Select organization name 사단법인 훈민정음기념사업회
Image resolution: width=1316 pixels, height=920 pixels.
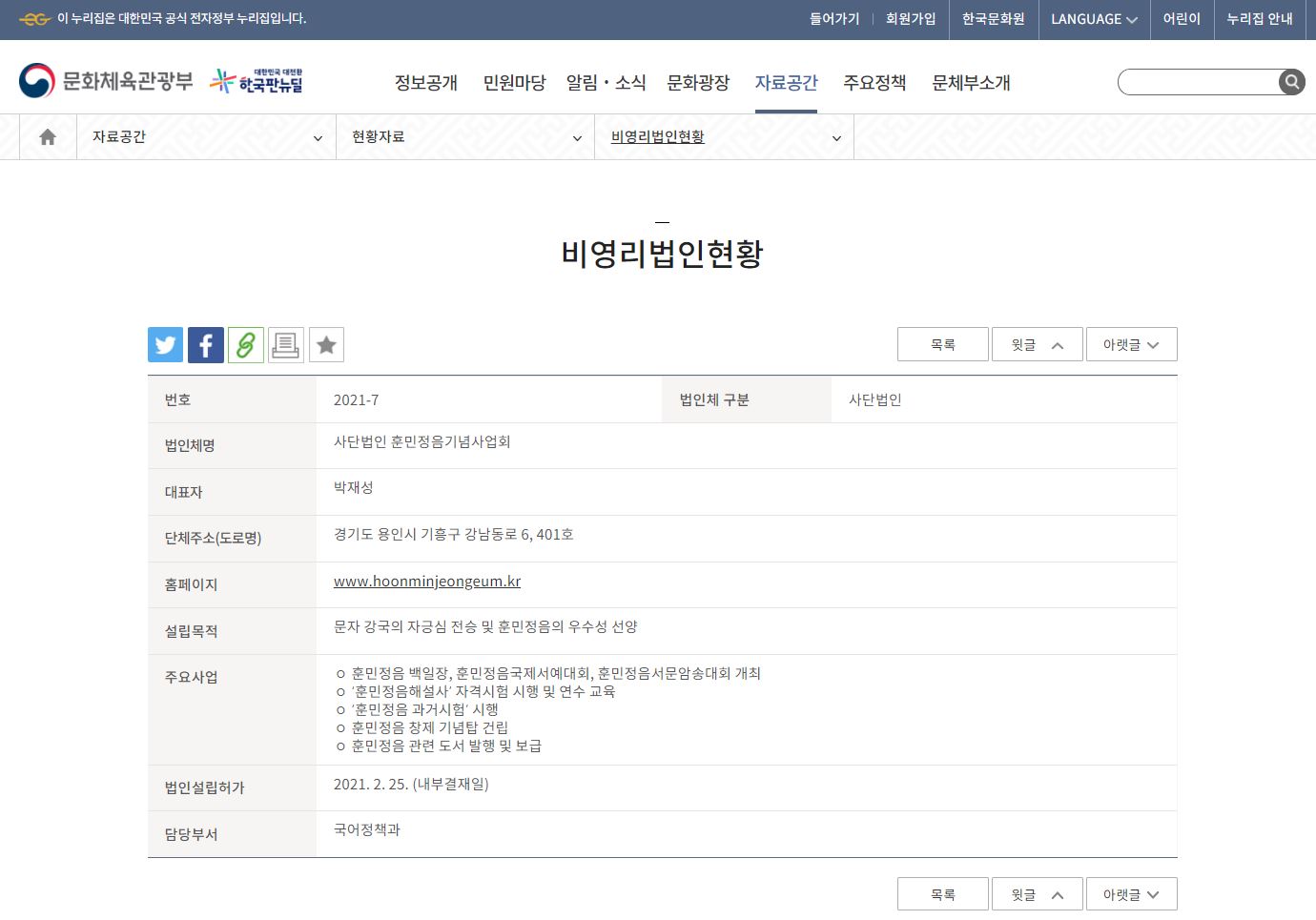[x=422, y=441]
